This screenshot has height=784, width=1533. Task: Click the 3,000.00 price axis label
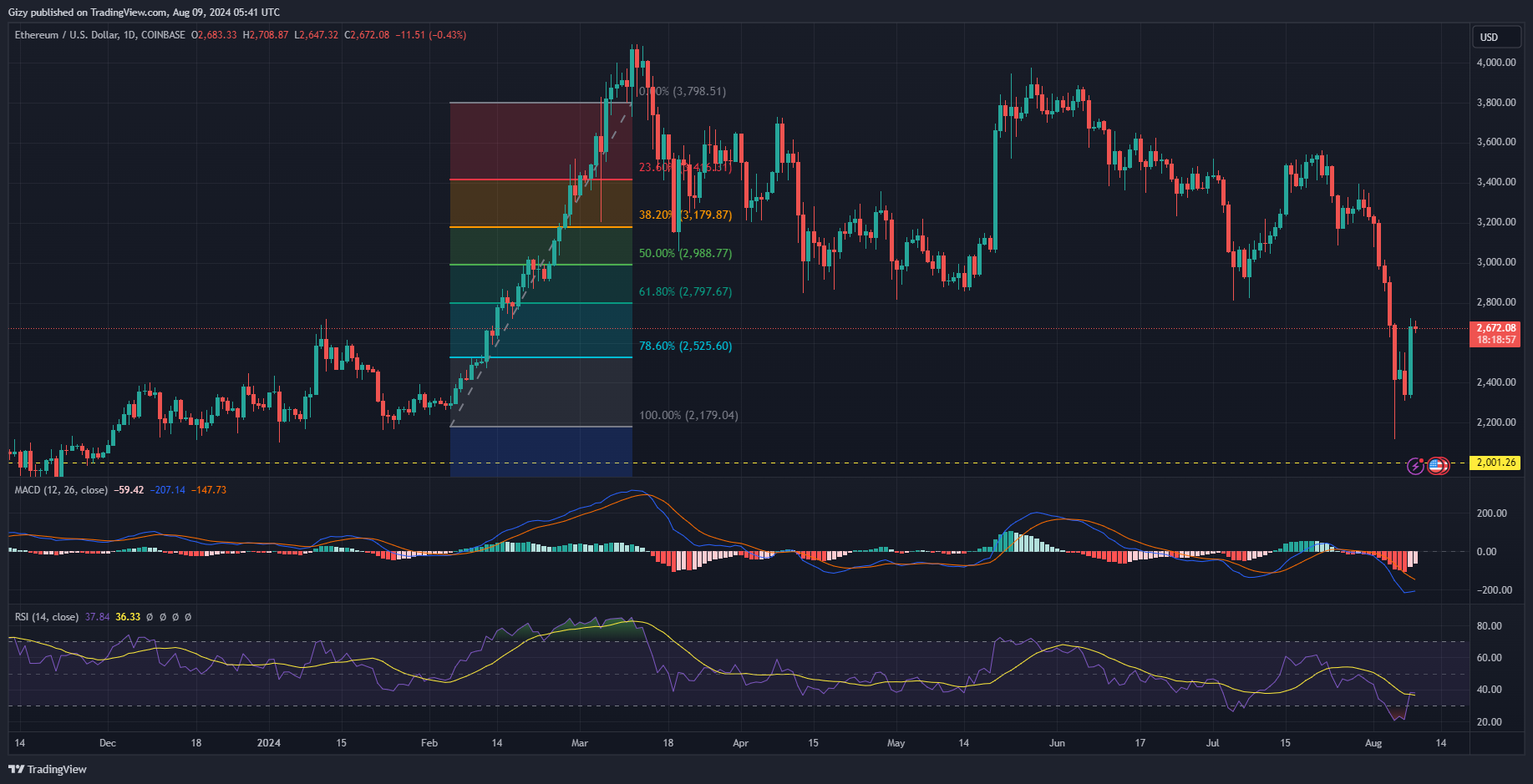point(1496,262)
